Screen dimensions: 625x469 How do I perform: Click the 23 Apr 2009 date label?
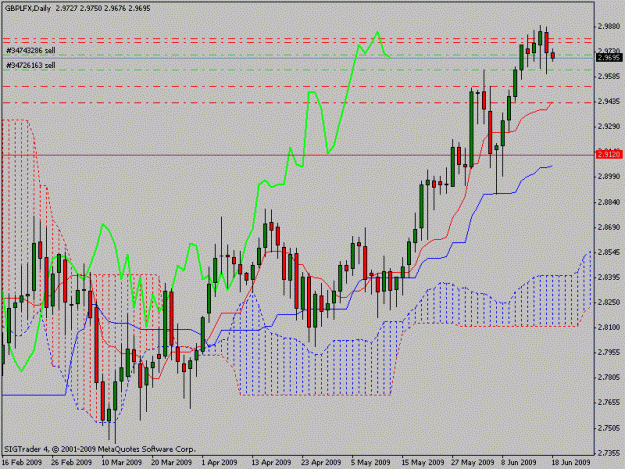click(x=321, y=462)
